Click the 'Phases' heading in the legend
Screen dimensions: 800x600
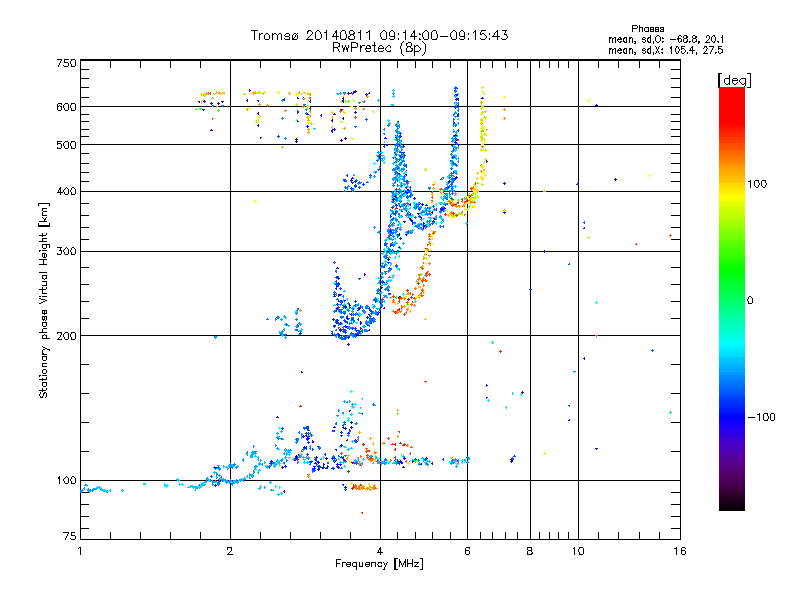coord(647,29)
